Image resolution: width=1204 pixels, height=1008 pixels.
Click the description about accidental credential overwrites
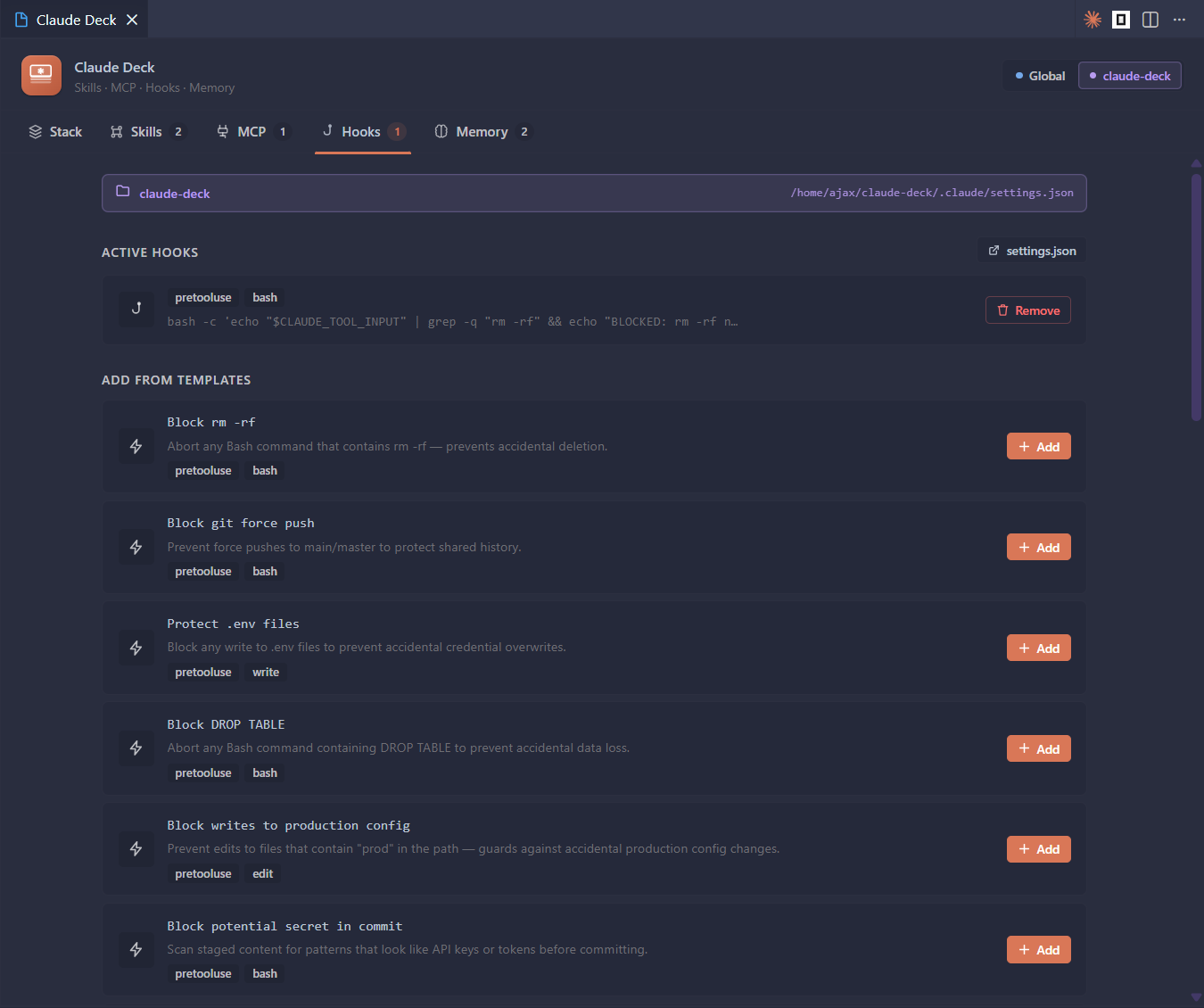coord(367,647)
